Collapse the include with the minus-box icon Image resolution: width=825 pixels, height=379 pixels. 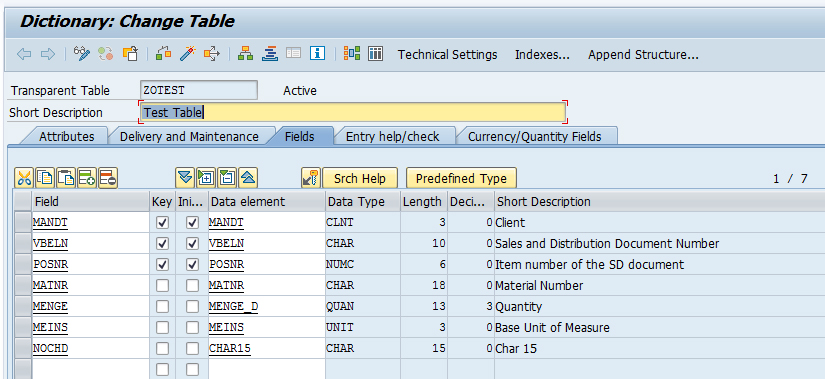[227, 178]
